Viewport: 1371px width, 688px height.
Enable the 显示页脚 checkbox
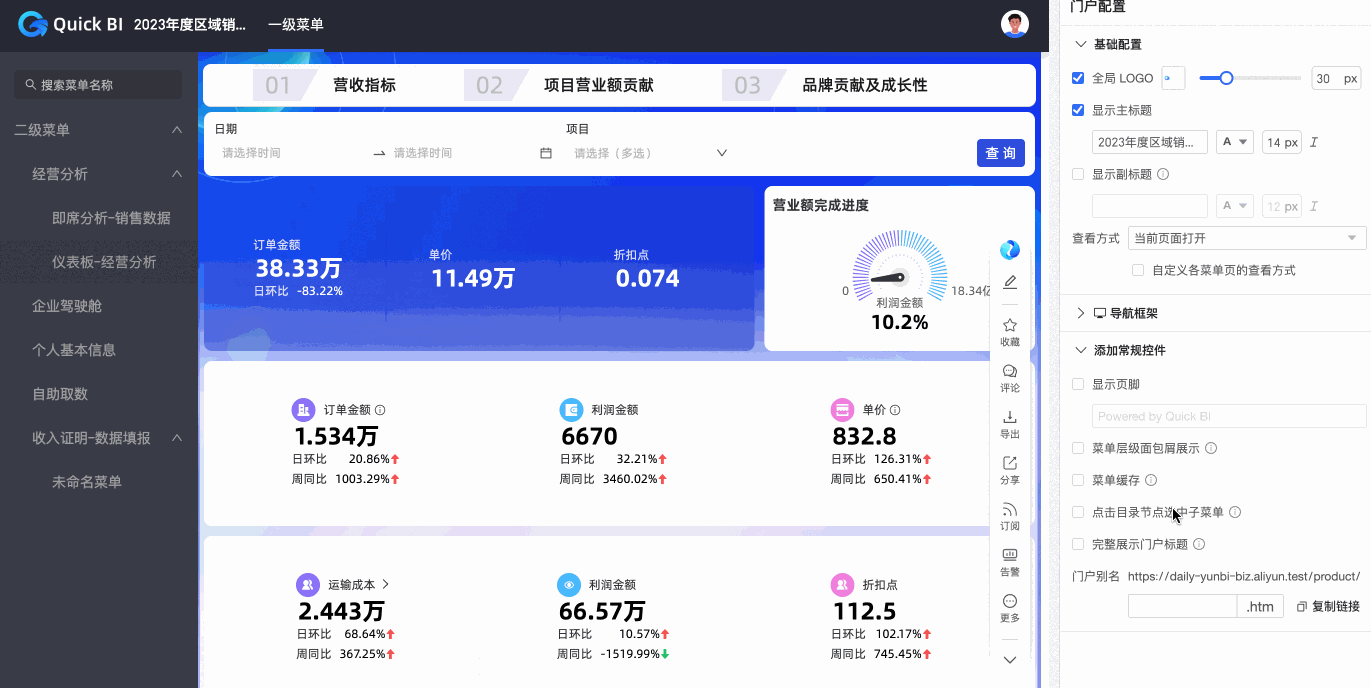(x=1078, y=384)
